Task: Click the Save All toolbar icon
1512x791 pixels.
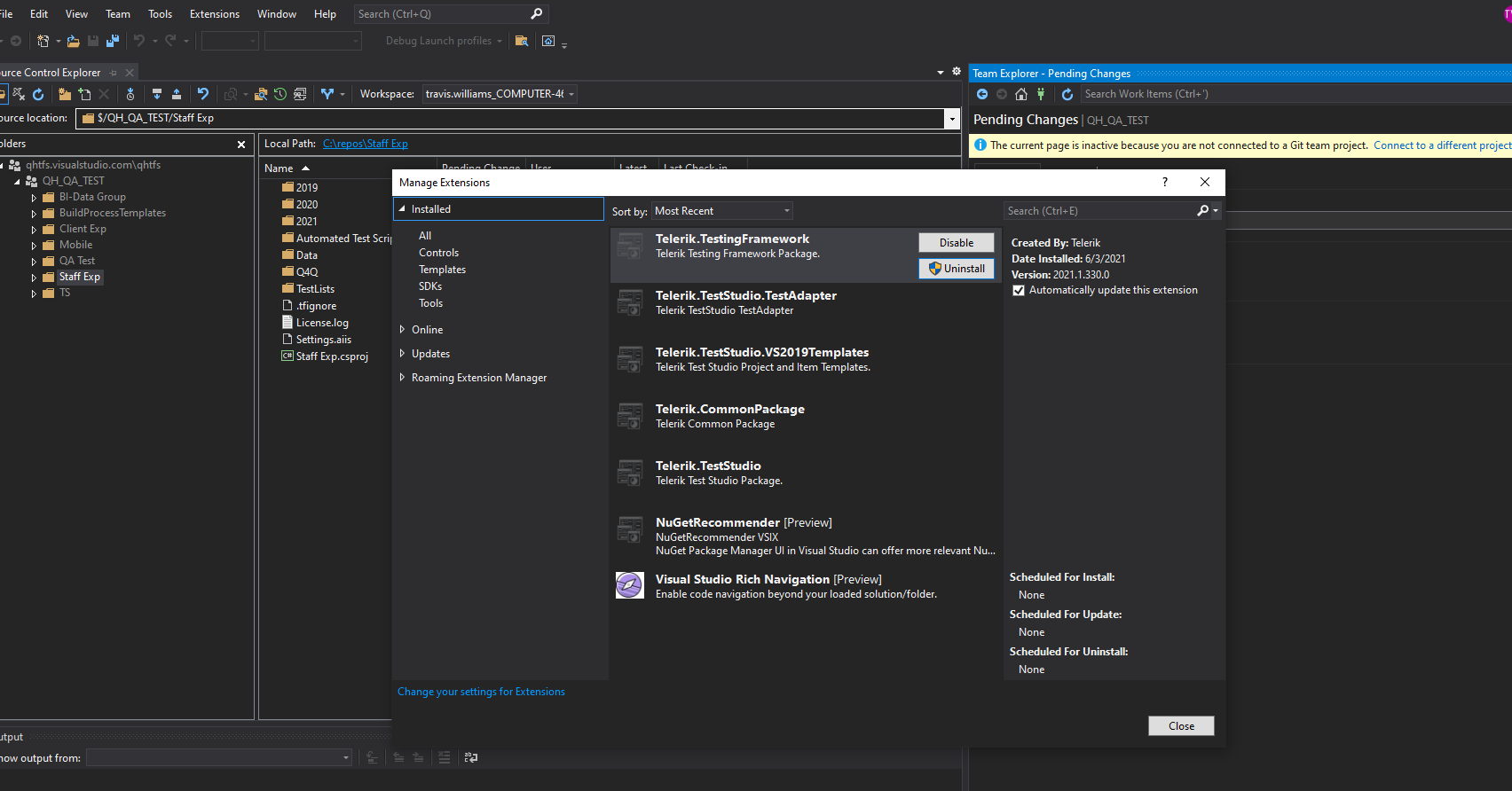Action: point(113,41)
